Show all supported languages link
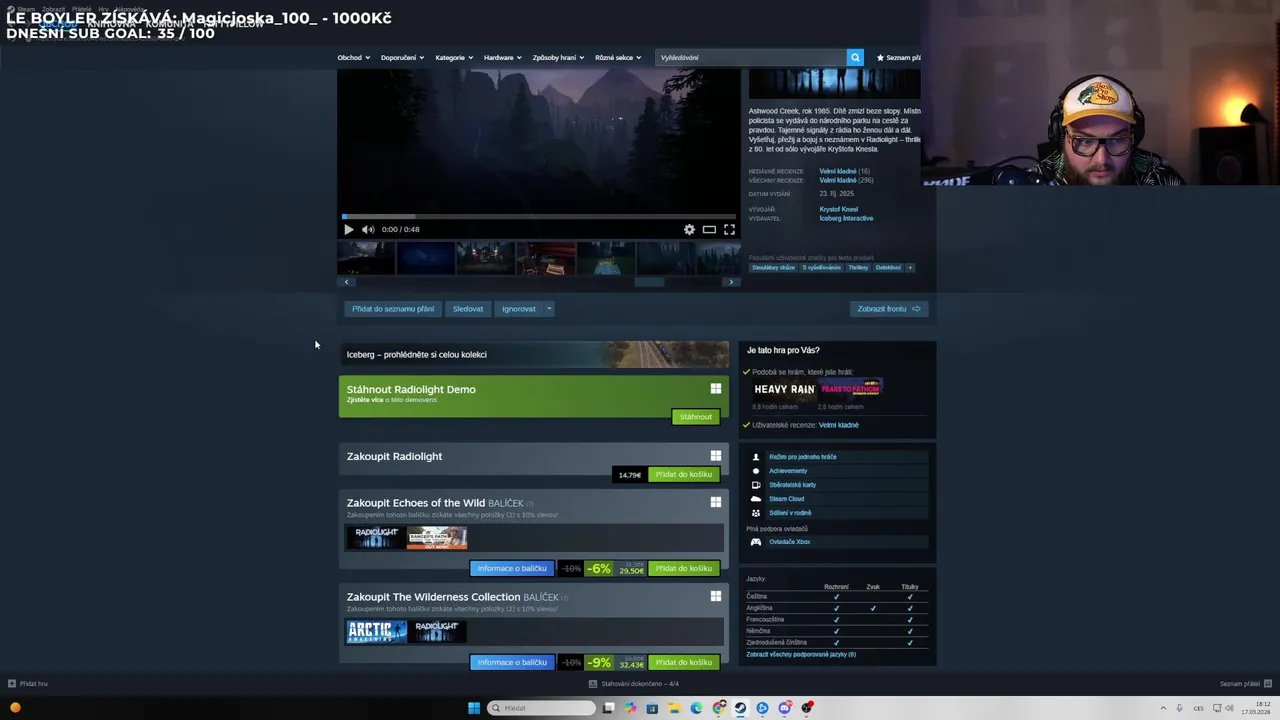 point(801,654)
